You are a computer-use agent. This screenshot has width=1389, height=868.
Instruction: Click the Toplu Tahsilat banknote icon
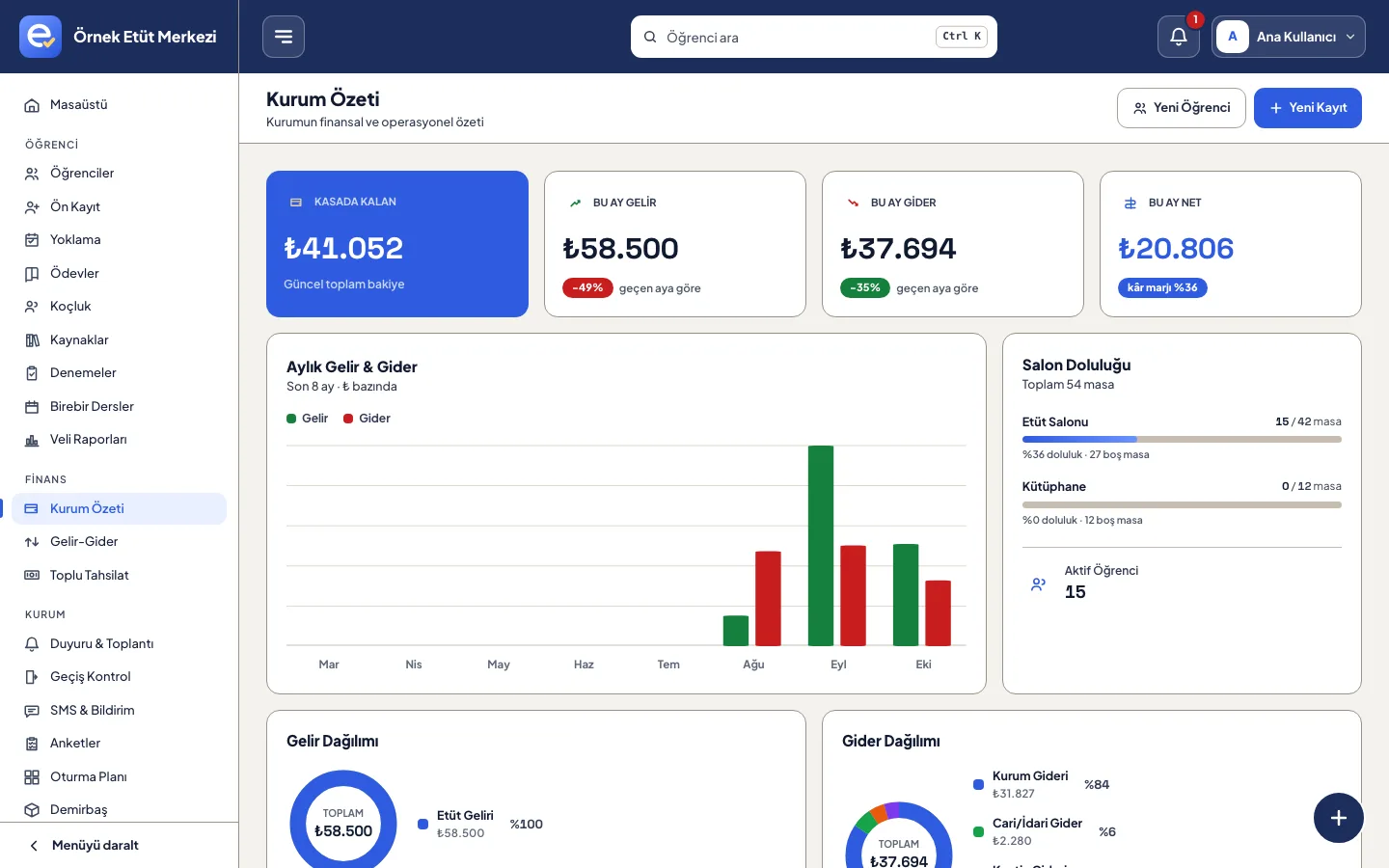click(32, 575)
